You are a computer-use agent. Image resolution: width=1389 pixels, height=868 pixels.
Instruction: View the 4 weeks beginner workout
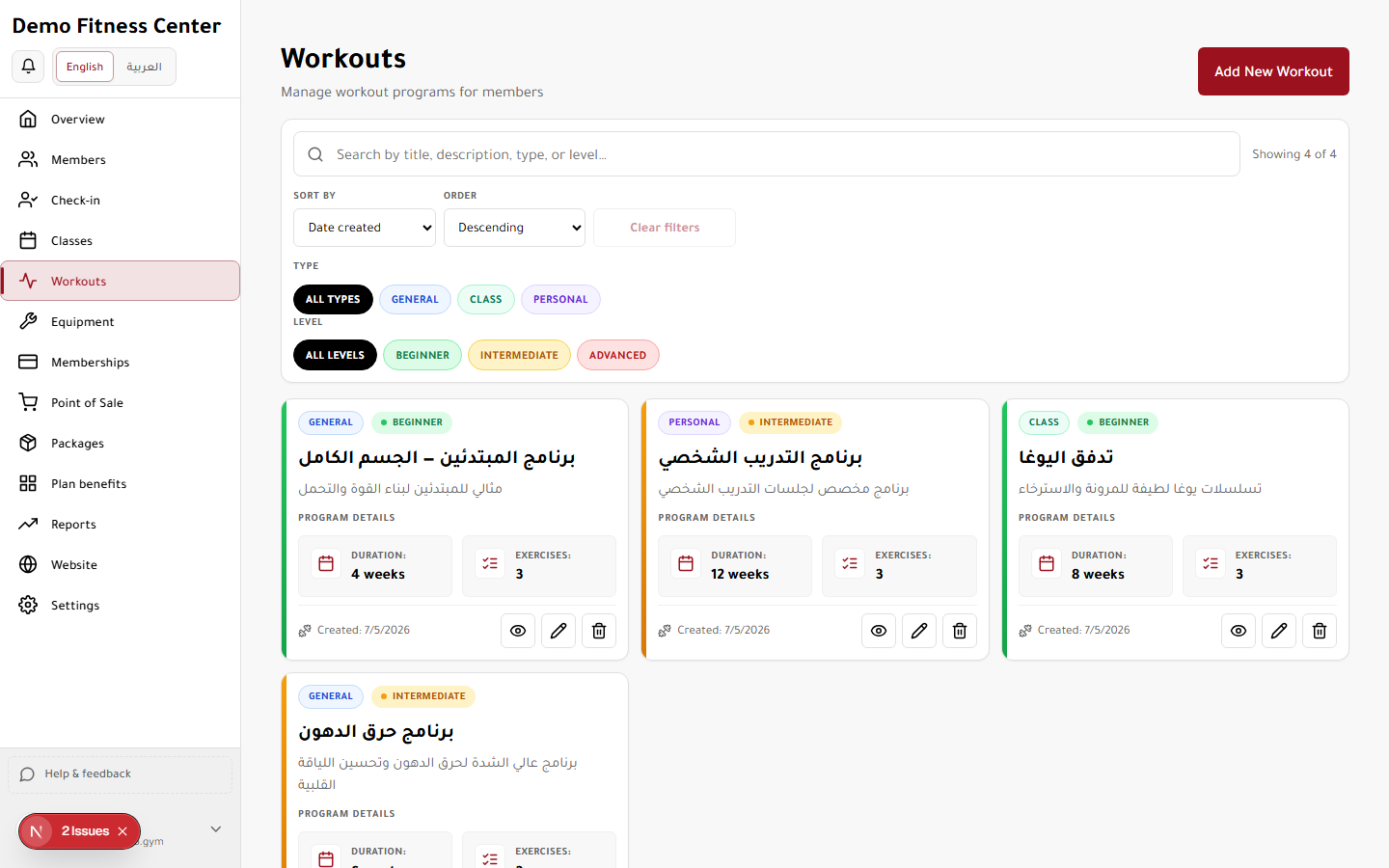click(518, 631)
